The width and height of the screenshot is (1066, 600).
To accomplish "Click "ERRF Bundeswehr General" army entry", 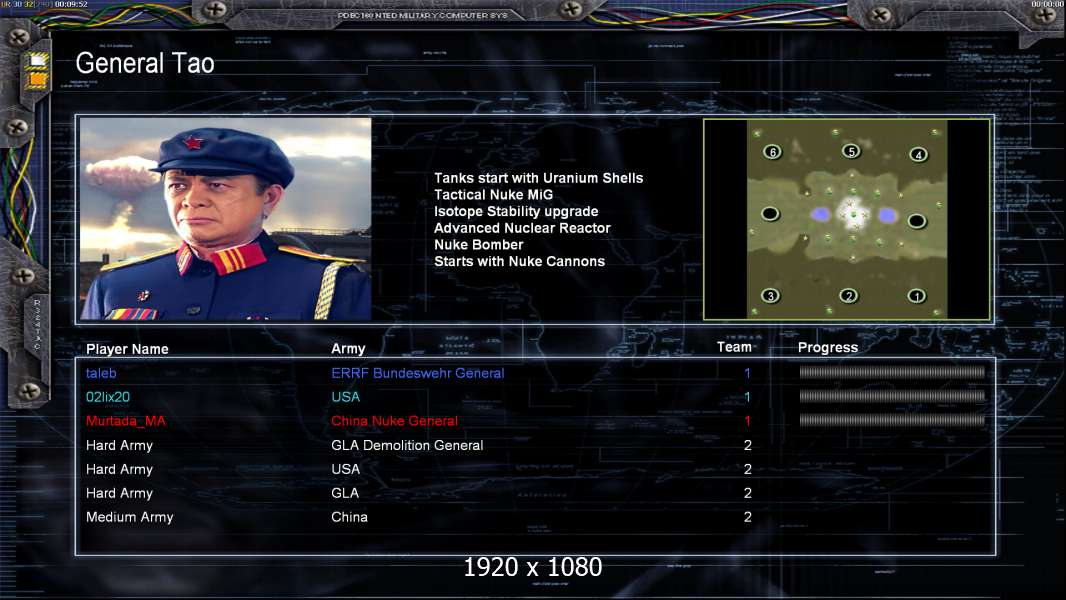I will point(417,373).
